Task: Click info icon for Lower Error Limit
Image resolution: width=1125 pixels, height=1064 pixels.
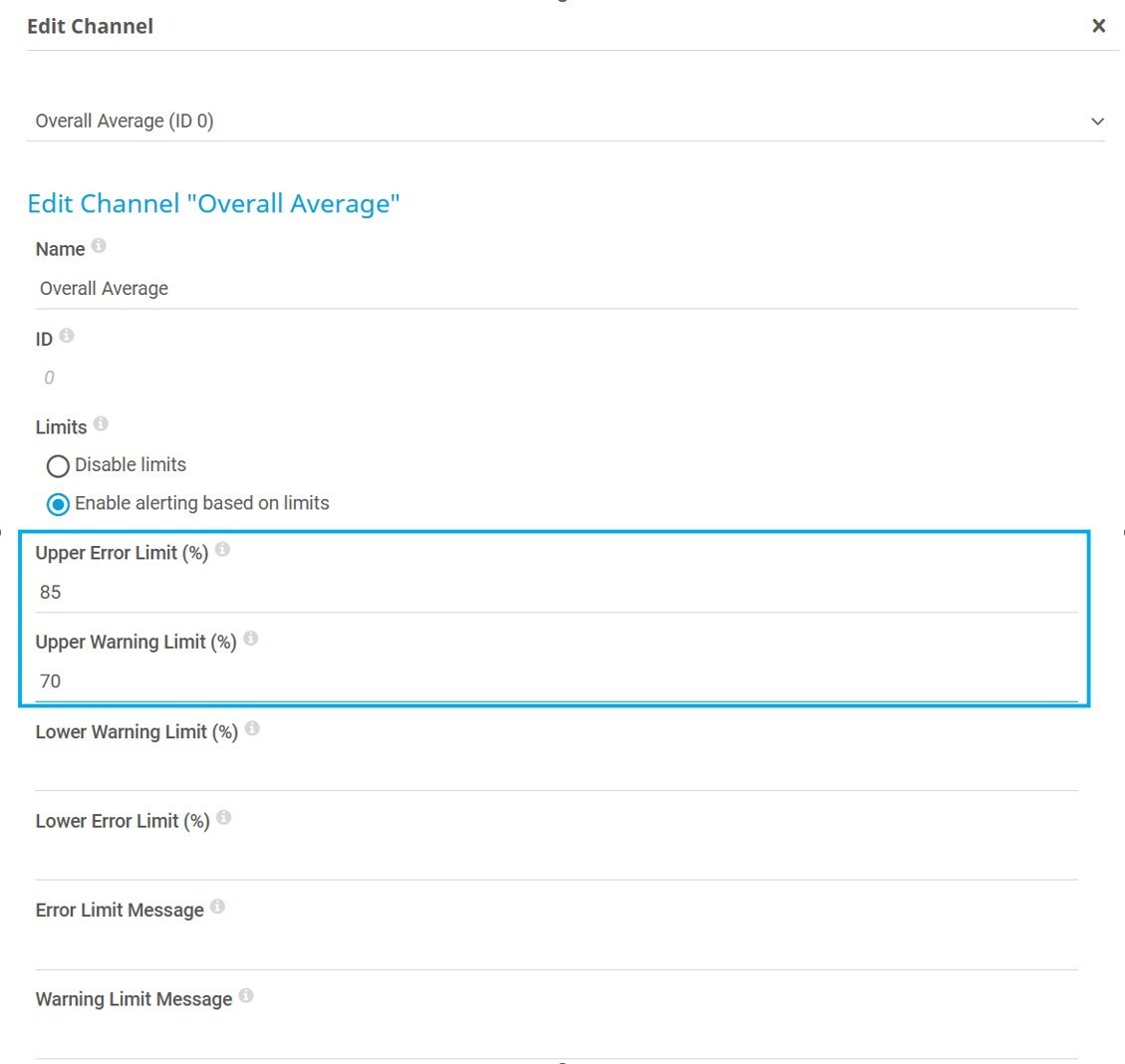Action: coord(224,818)
